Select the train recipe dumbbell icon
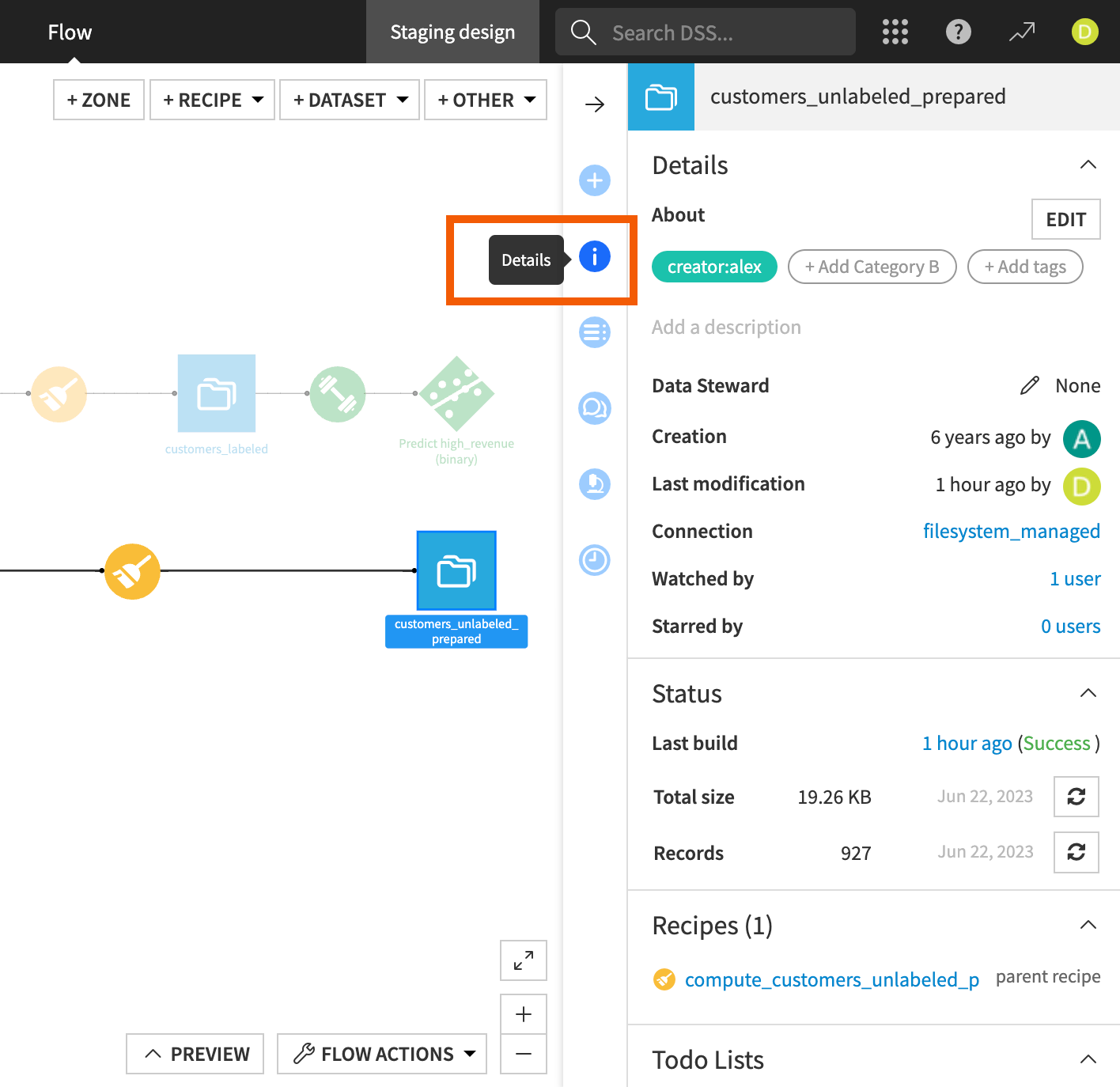1120x1087 pixels. (x=338, y=394)
